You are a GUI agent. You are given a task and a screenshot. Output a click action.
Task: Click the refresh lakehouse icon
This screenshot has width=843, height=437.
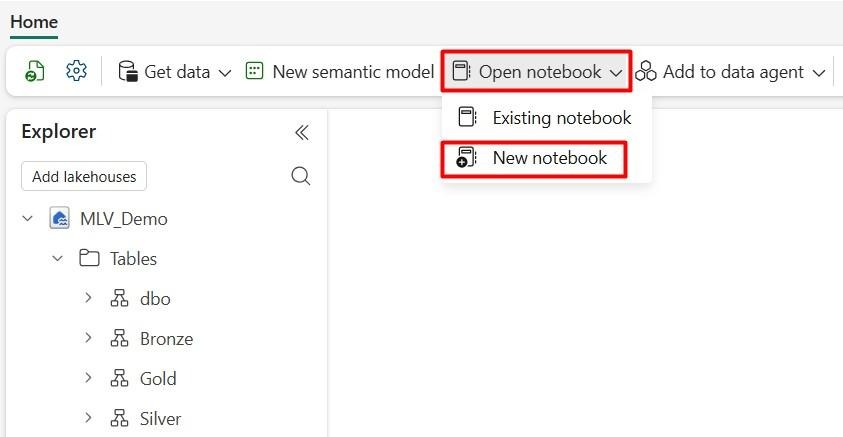(35, 72)
